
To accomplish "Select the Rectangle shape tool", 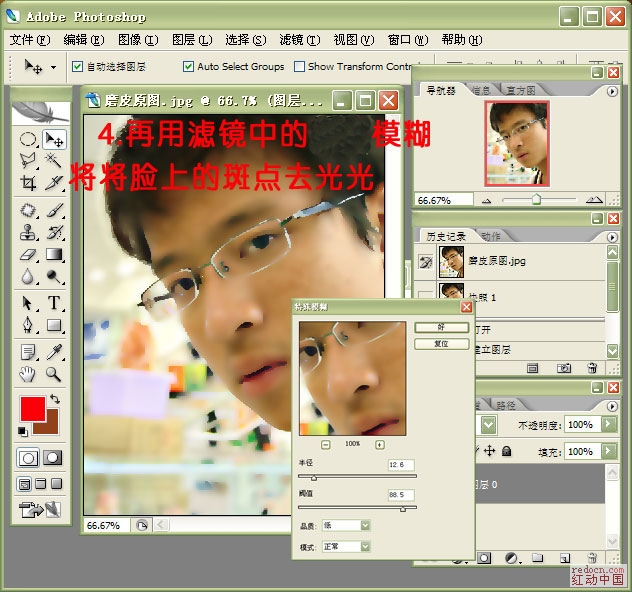I will point(54,325).
